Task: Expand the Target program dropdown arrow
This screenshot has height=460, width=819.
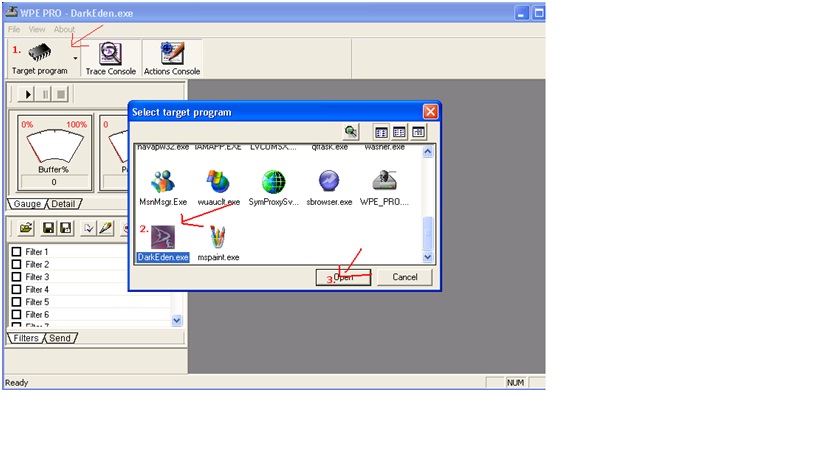Action: point(75,58)
